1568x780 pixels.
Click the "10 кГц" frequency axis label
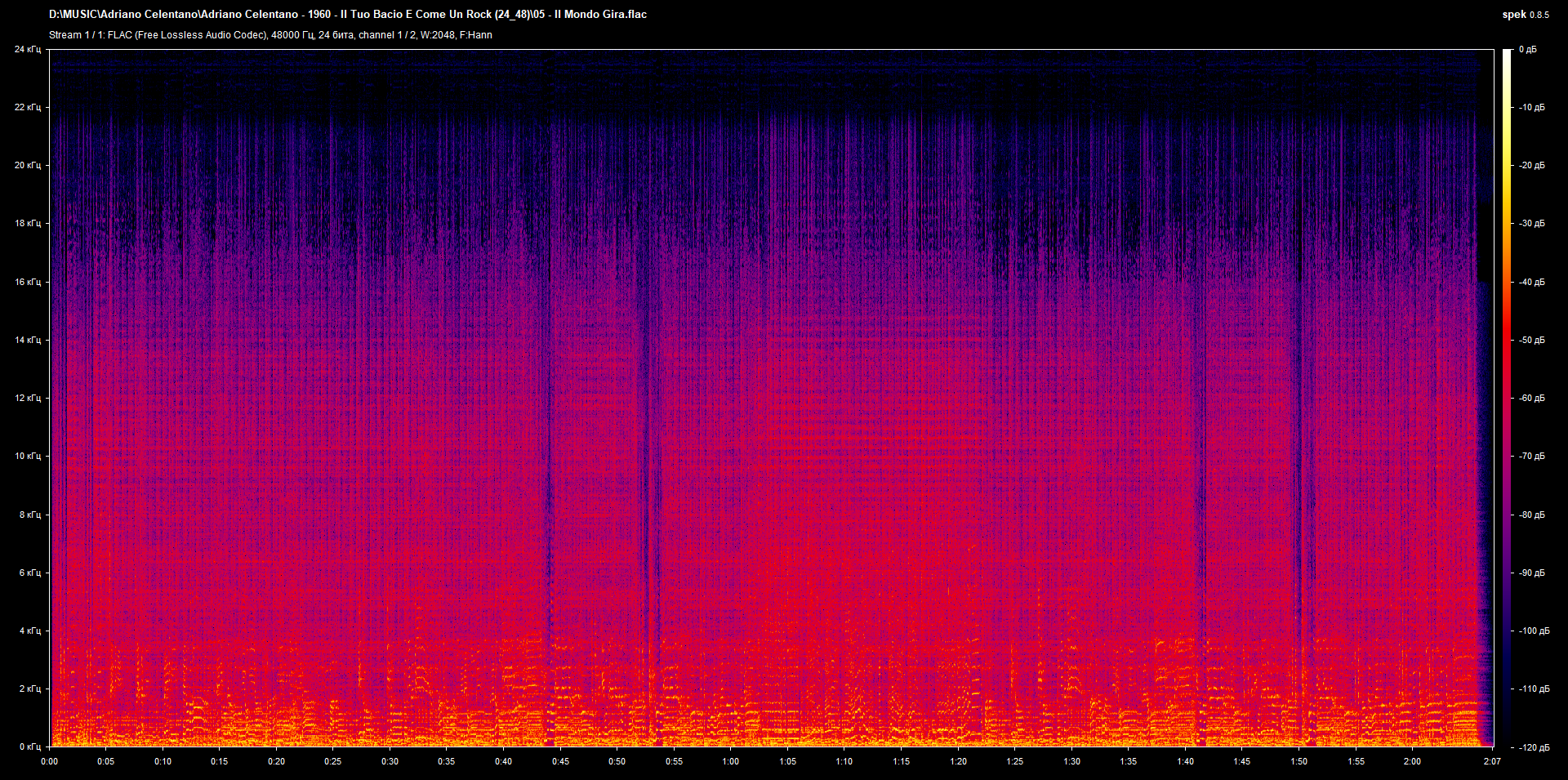[28, 457]
